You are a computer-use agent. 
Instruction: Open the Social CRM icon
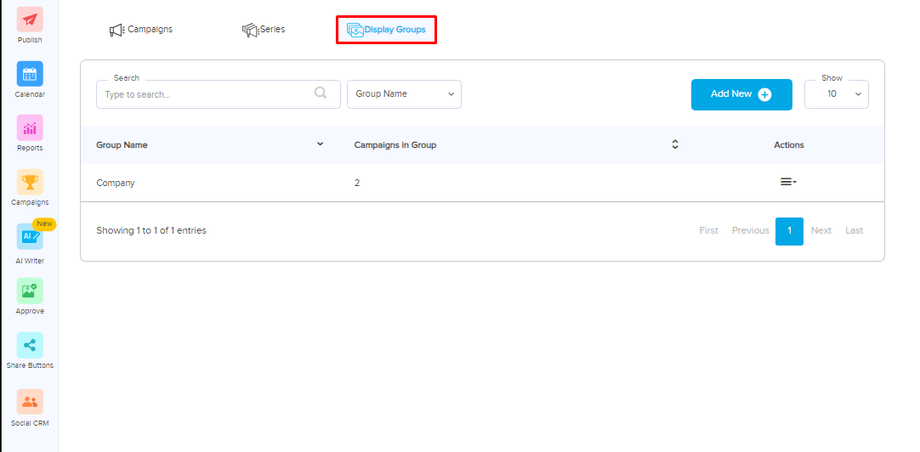30,402
